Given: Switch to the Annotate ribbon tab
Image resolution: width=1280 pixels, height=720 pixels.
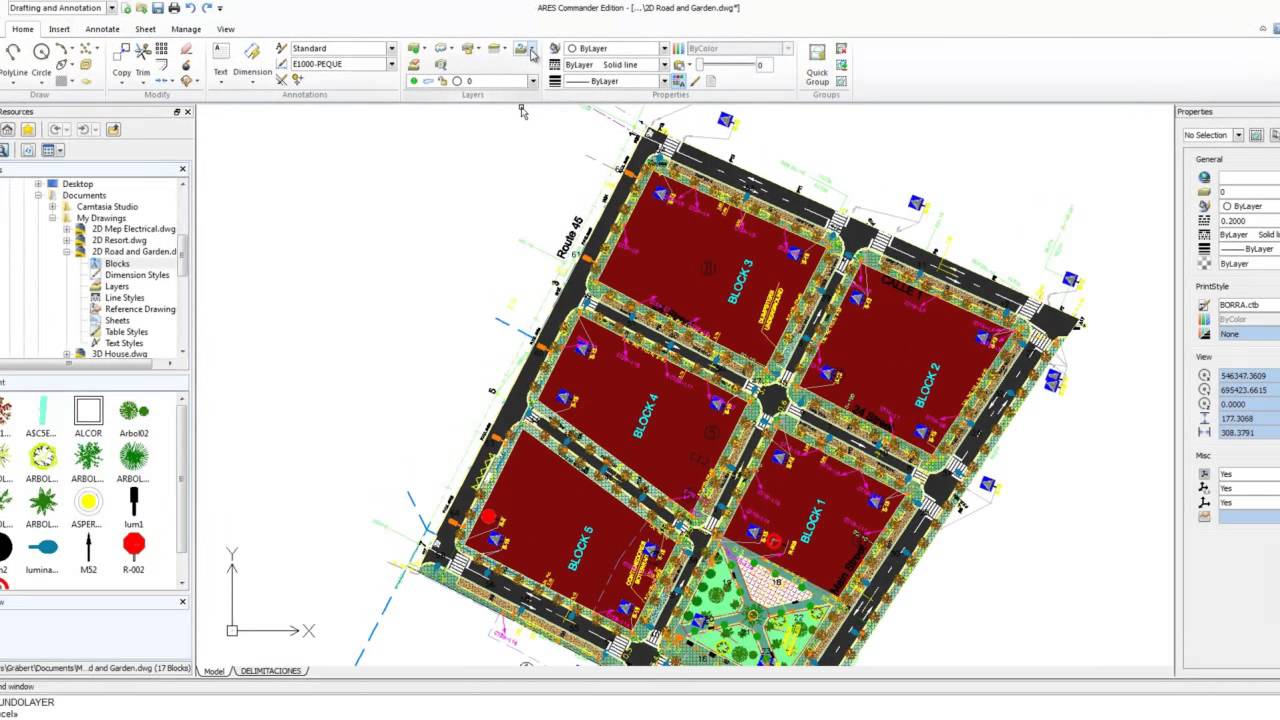Looking at the screenshot, I should 102,29.
